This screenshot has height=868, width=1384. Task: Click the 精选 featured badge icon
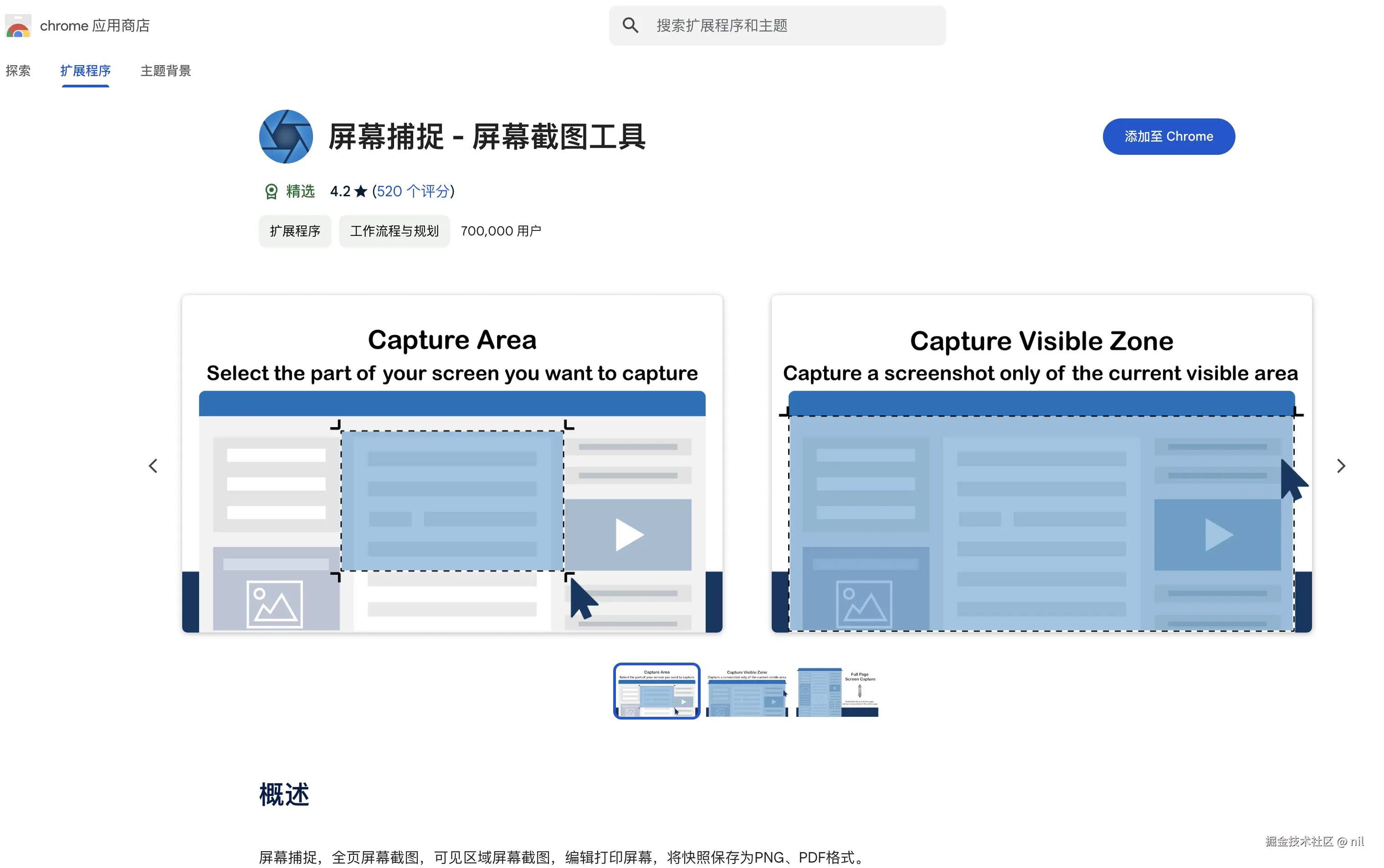(x=271, y=191)
